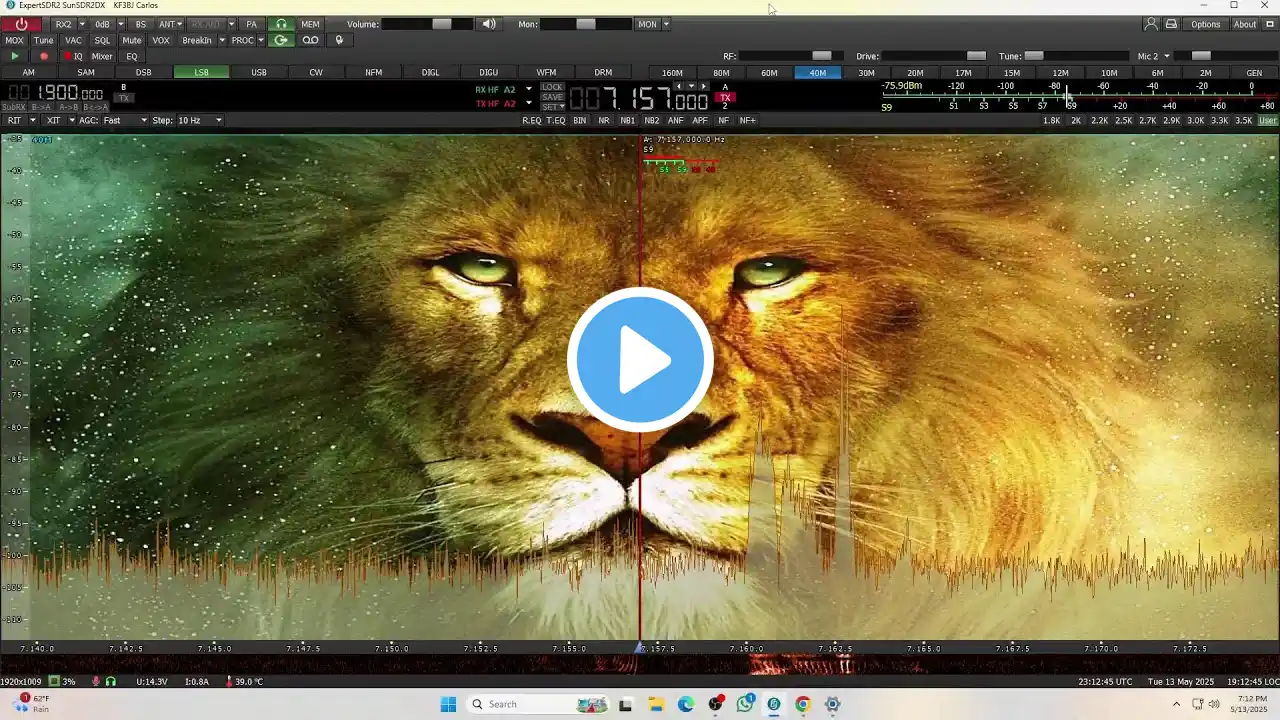The image size is (1280, 720).
Task: Open the Mic 2 source dropdown
Action: pyautogui.click(x=1153, y=56)
